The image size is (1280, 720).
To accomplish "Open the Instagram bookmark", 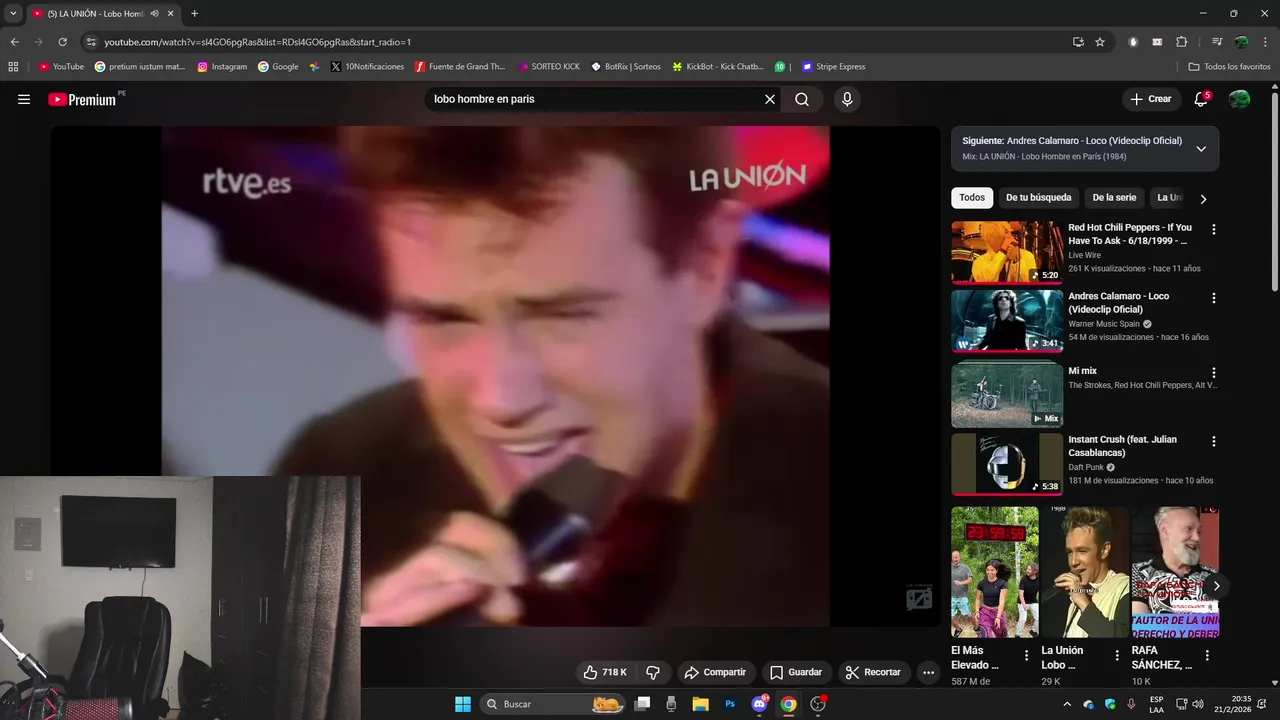I will coord(222,67).
